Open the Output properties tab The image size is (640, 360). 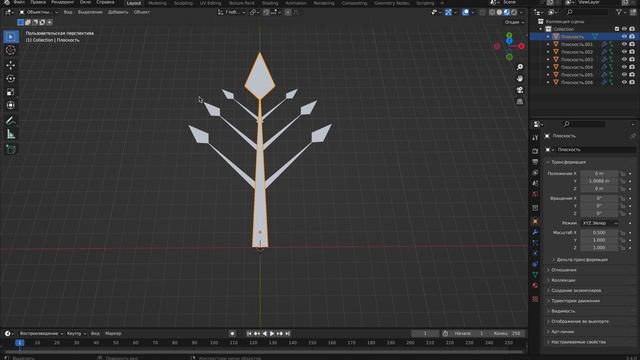point(535,162)
